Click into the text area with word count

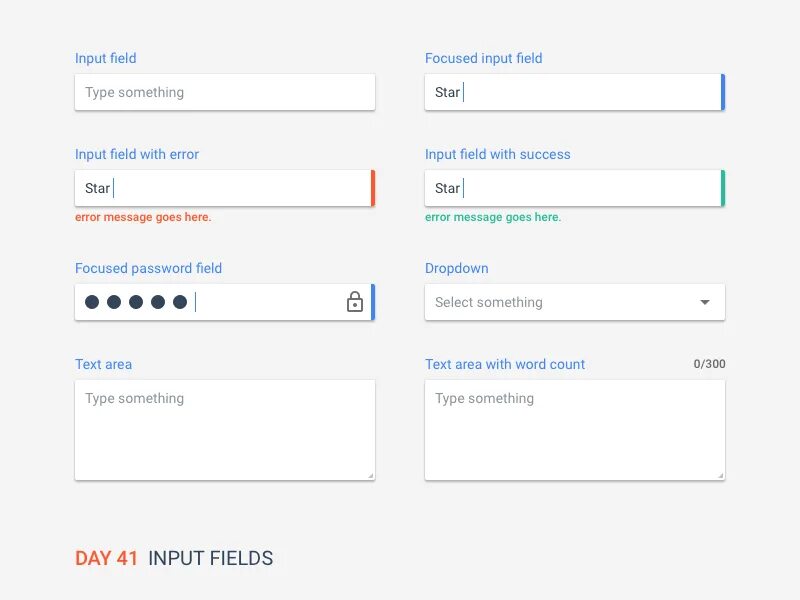point(573,430)
